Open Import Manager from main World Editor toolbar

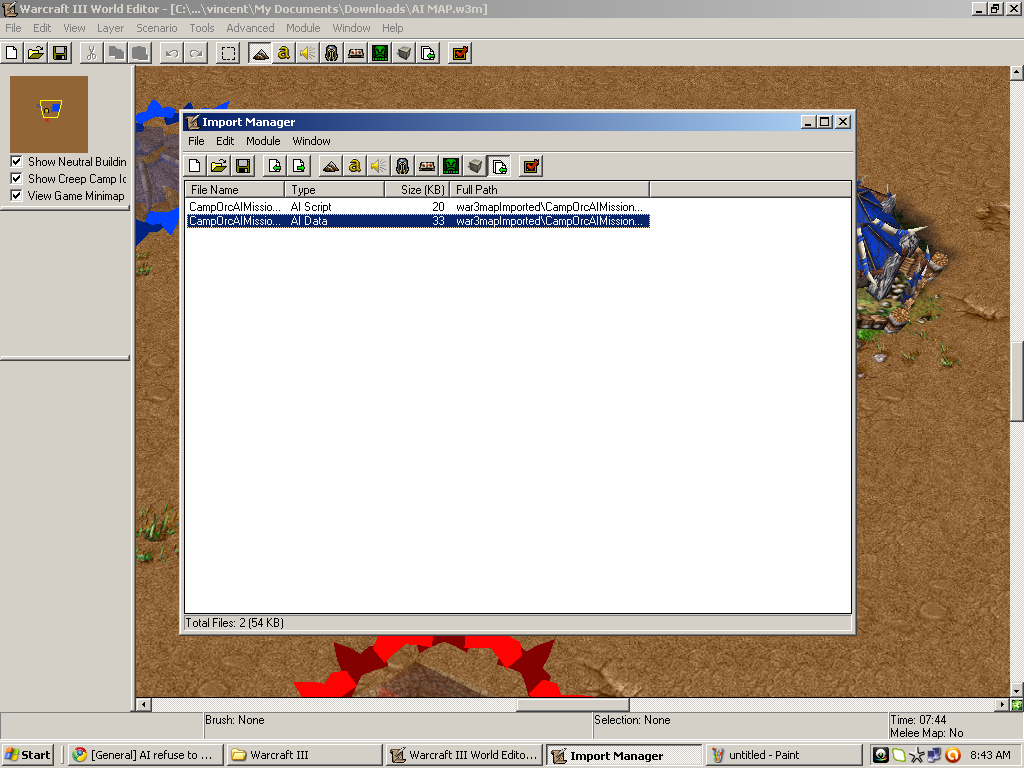point(428,53)
